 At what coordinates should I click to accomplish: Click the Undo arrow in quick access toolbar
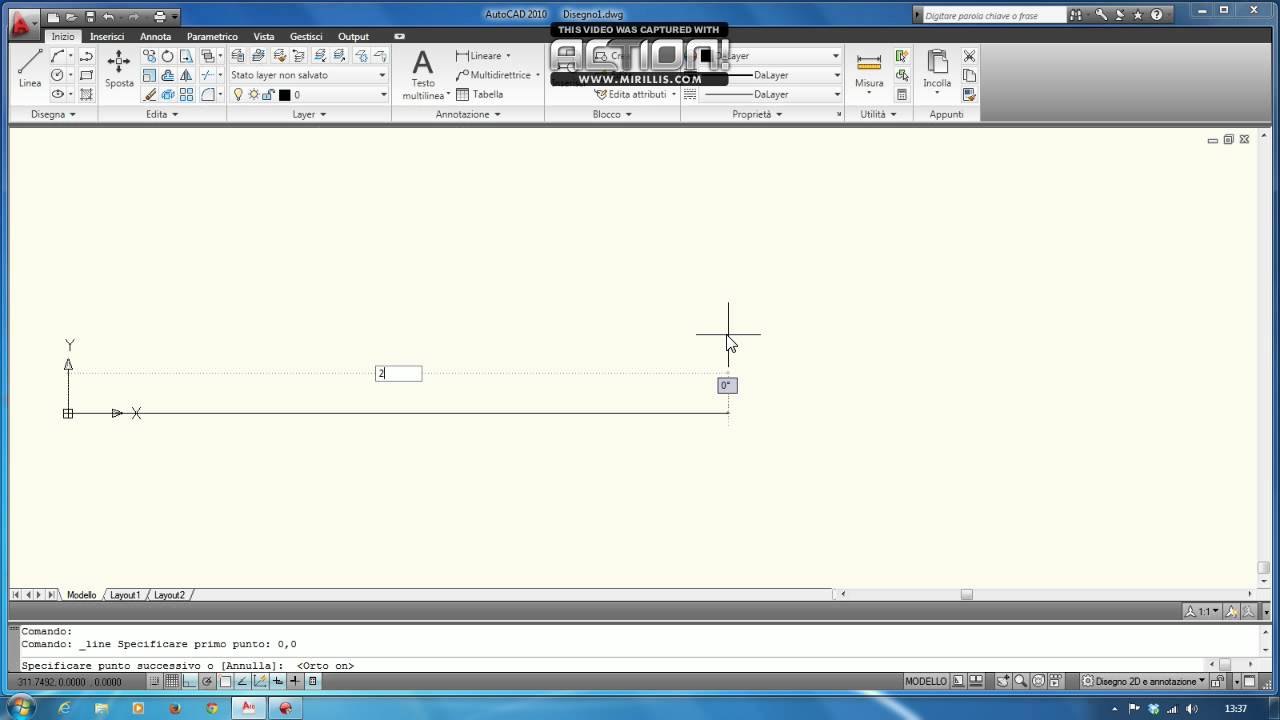click(x=108, y=17)
